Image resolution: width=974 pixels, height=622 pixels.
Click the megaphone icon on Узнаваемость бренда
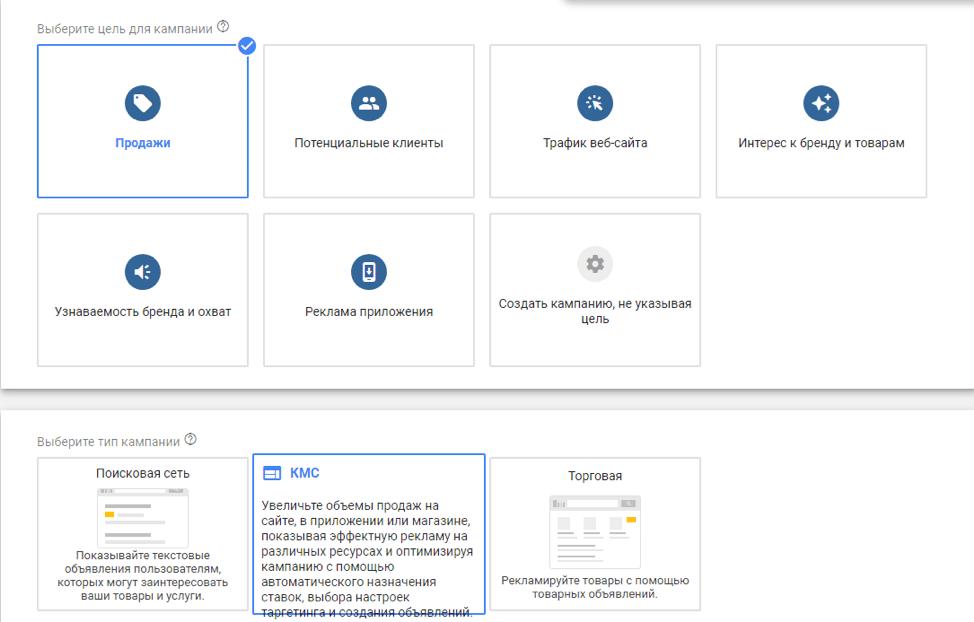pos(142,271)
